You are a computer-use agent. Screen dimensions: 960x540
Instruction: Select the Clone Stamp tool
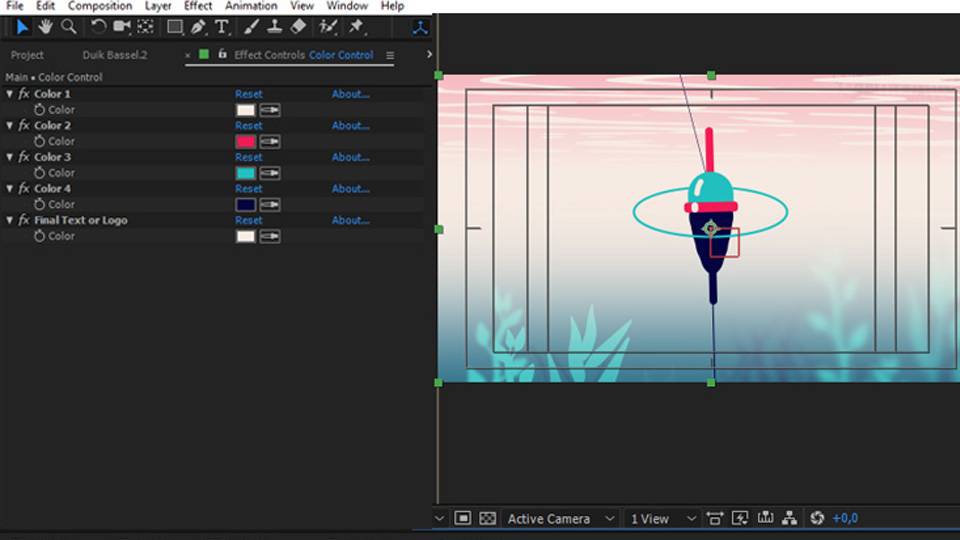[275, 27]
